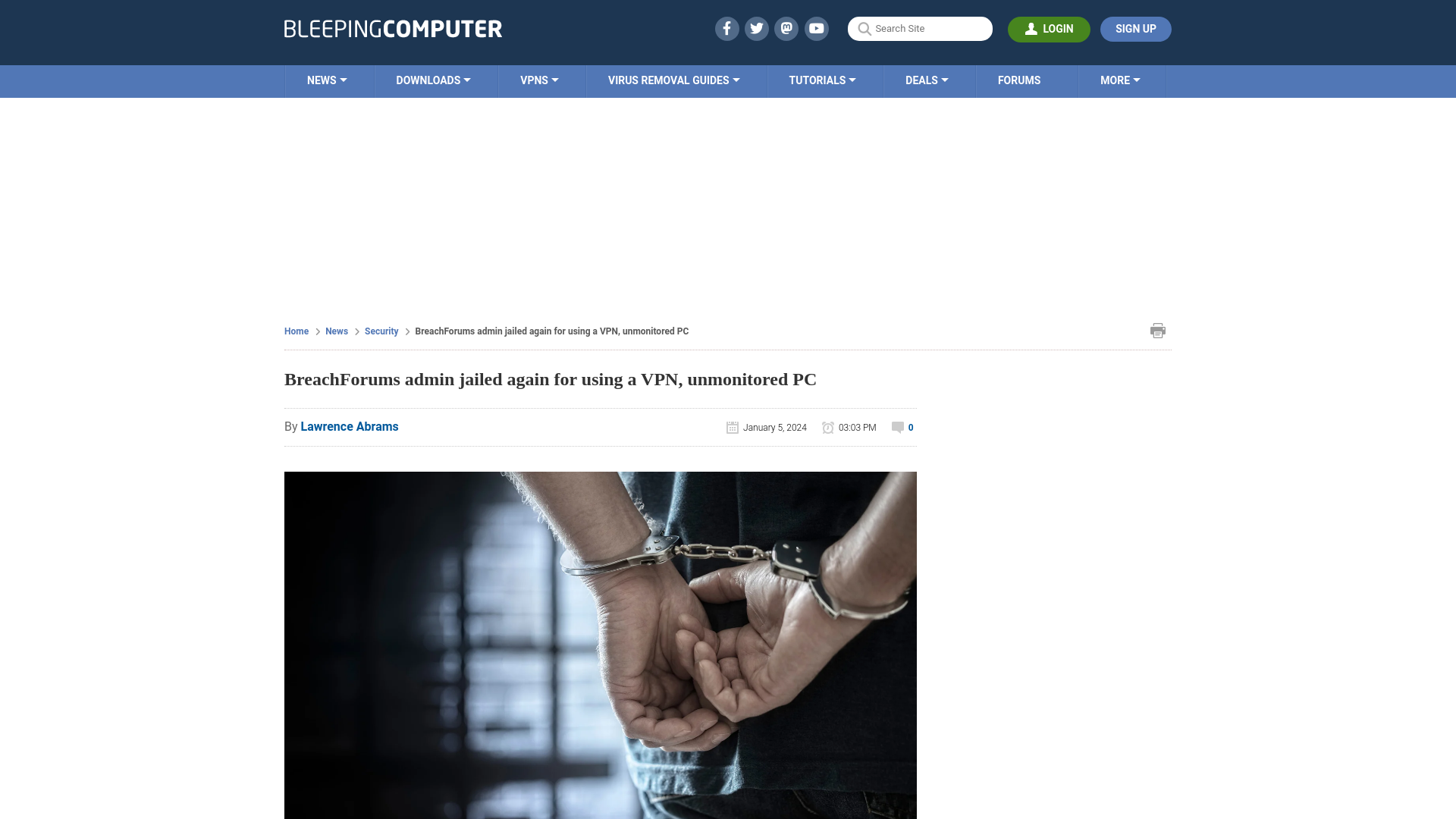Click the FORUMS menu item
Screen dimensions: 1456x819
tap(1019, 80)
